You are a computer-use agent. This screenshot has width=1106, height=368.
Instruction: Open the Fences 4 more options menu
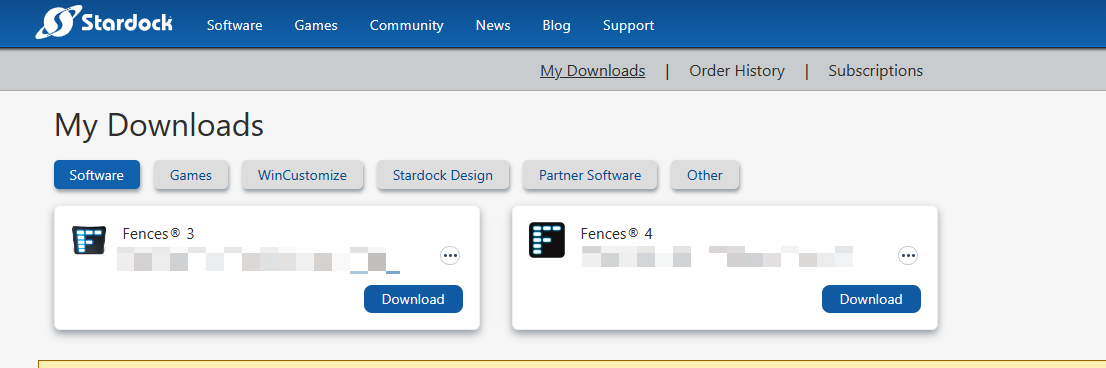point(908,255)
